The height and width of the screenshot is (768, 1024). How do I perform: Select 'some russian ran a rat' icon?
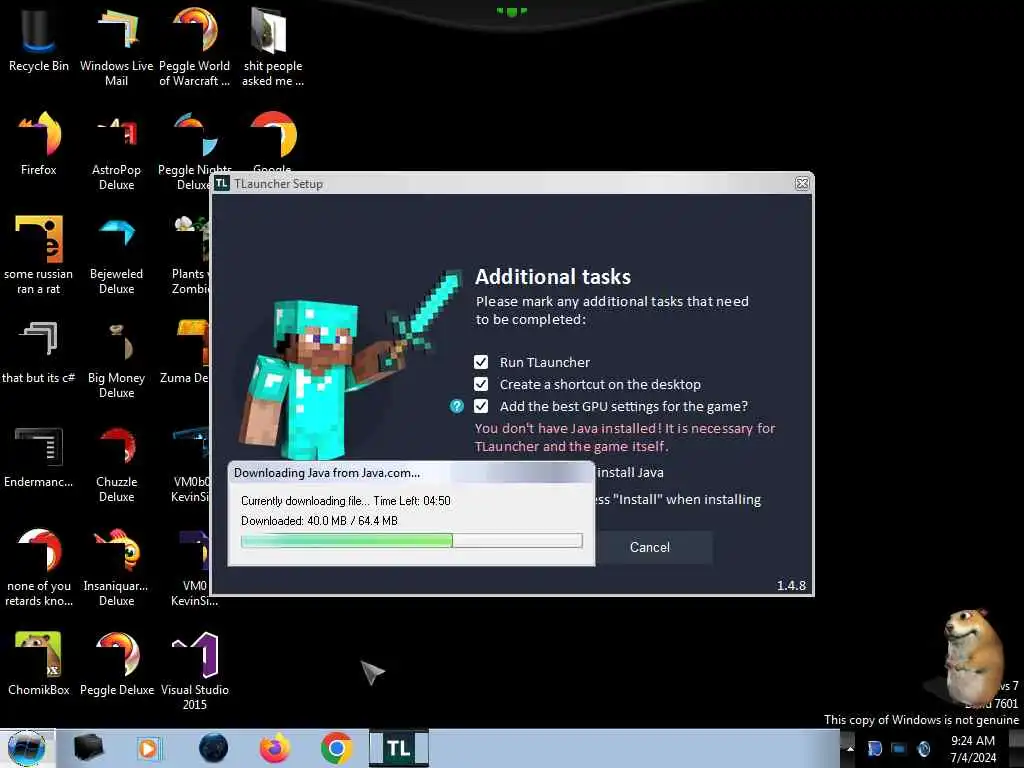(39, 255)
